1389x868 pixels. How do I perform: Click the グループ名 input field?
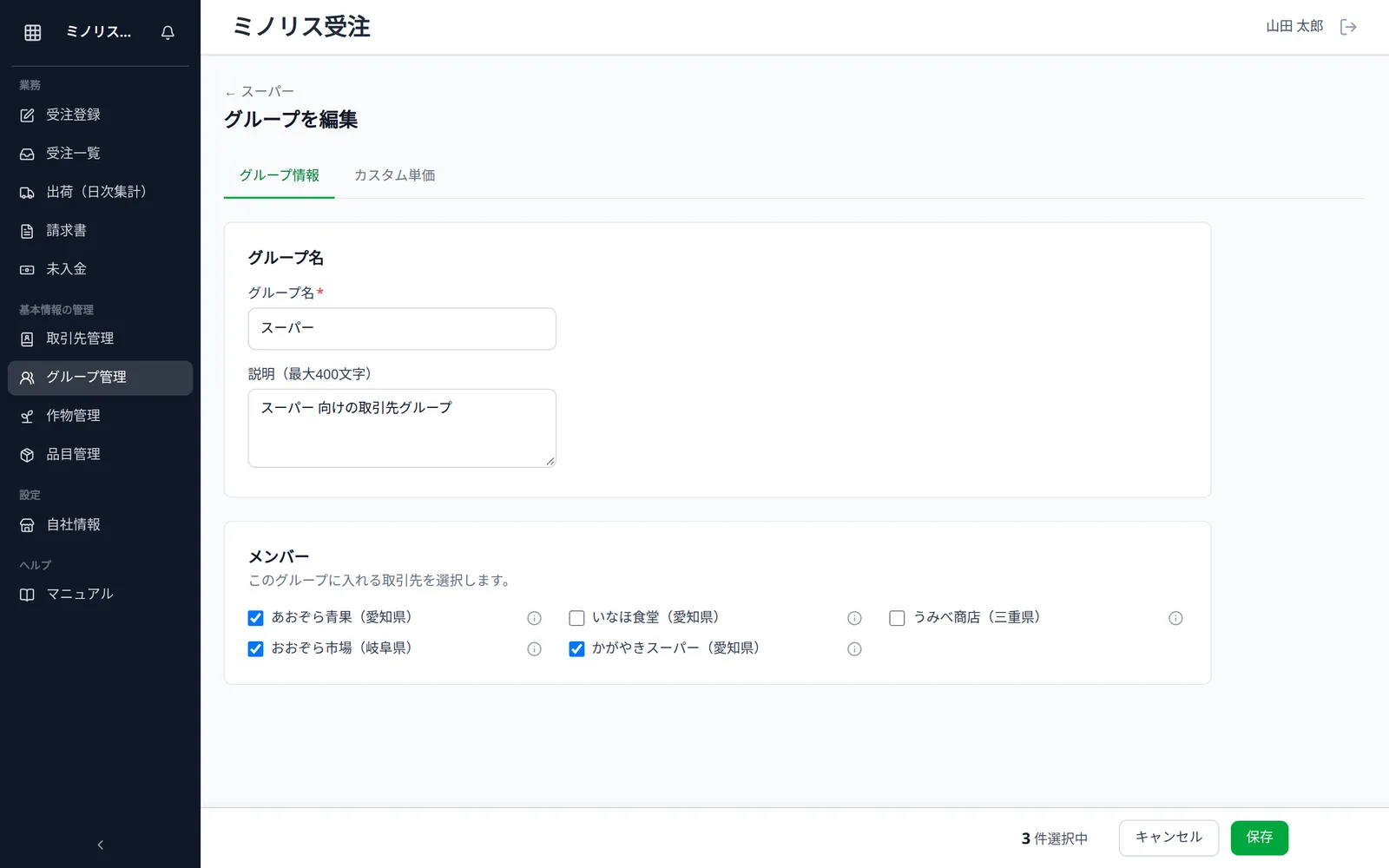(x=402, y=329)
